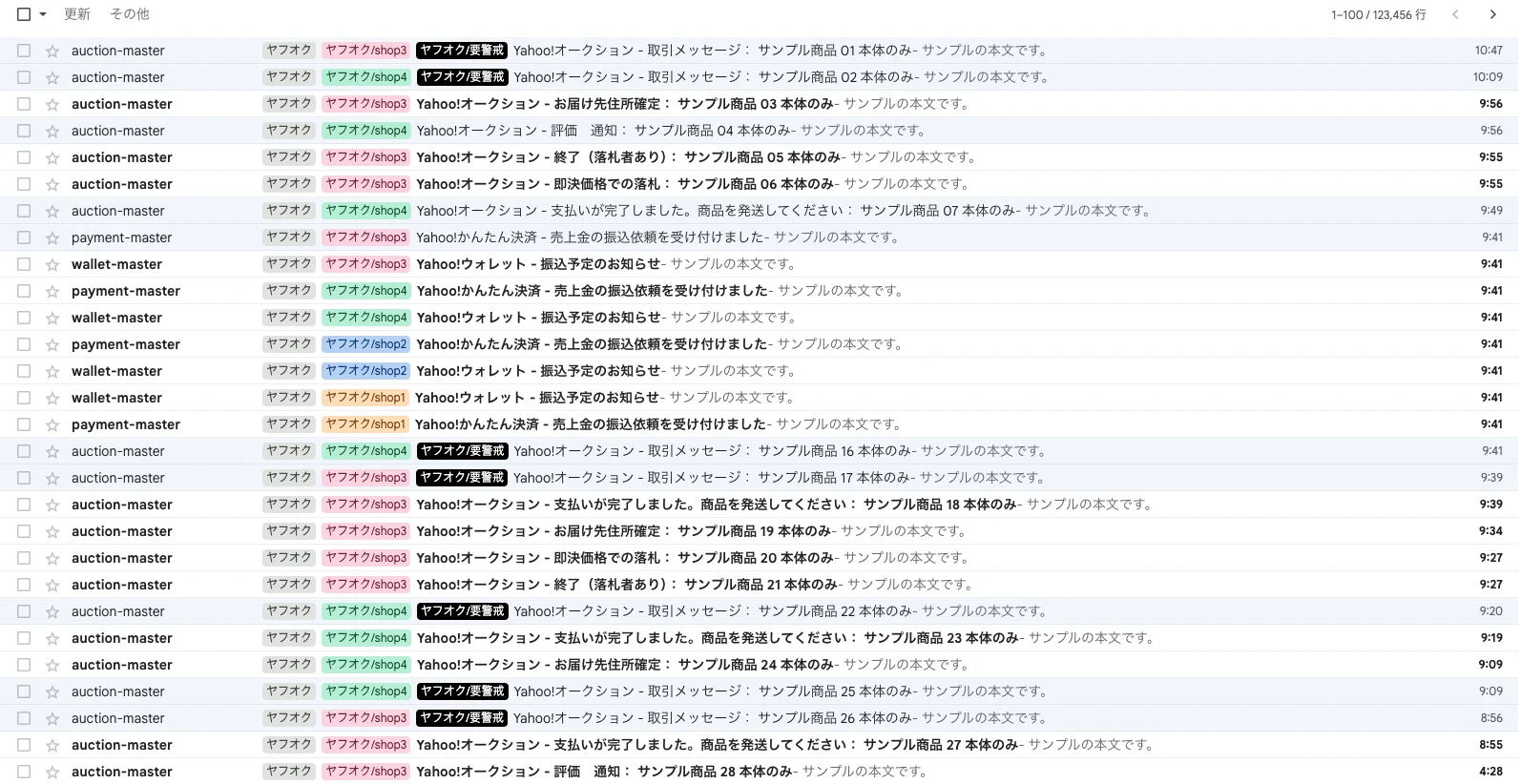Viewport: 1521px width, 784px height.
Task: Select the サンプル商品 01 email checkbox
Action: pyautogui.click(x=24, y=51)
